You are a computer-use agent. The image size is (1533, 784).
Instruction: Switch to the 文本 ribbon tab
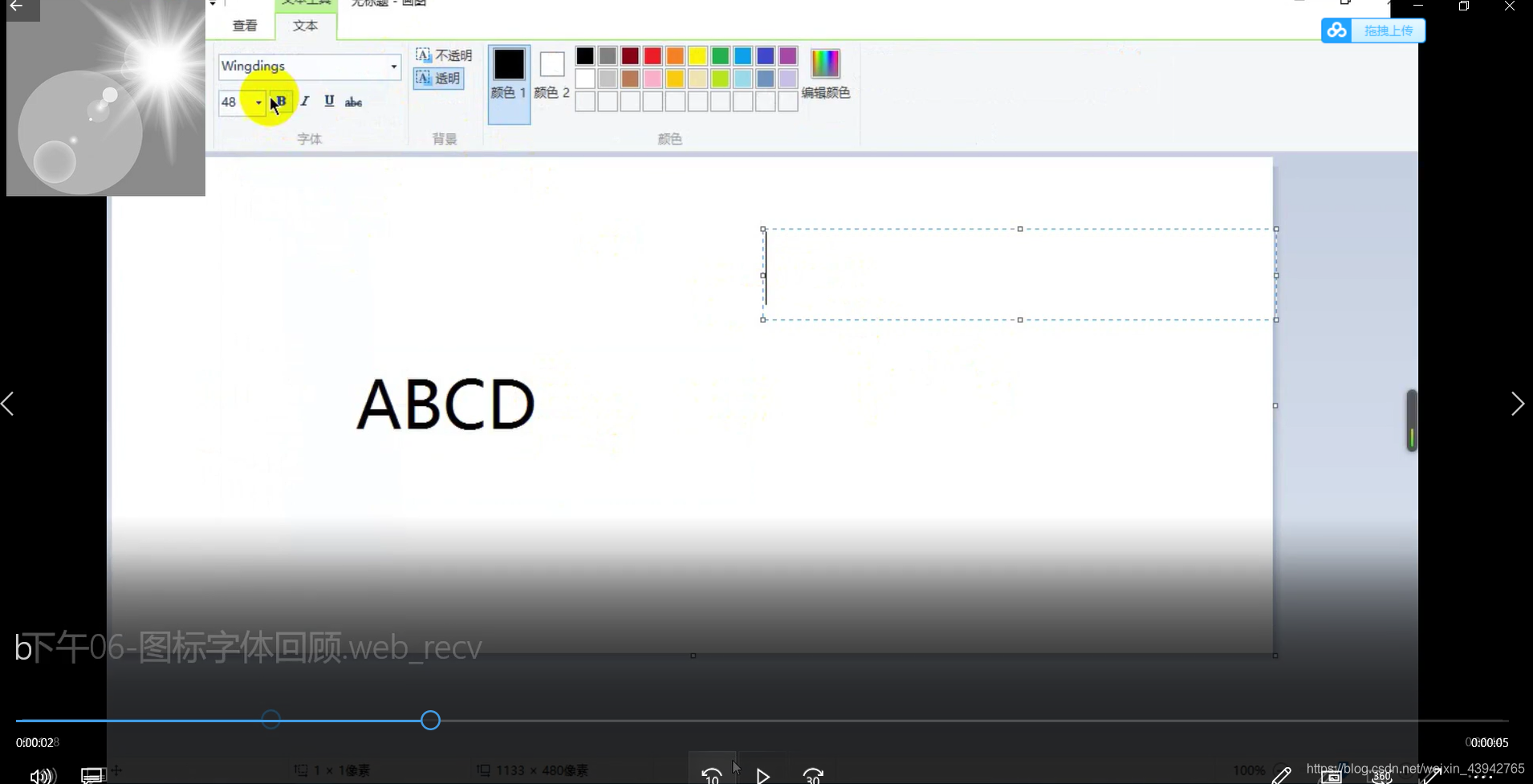pos(305,26)
